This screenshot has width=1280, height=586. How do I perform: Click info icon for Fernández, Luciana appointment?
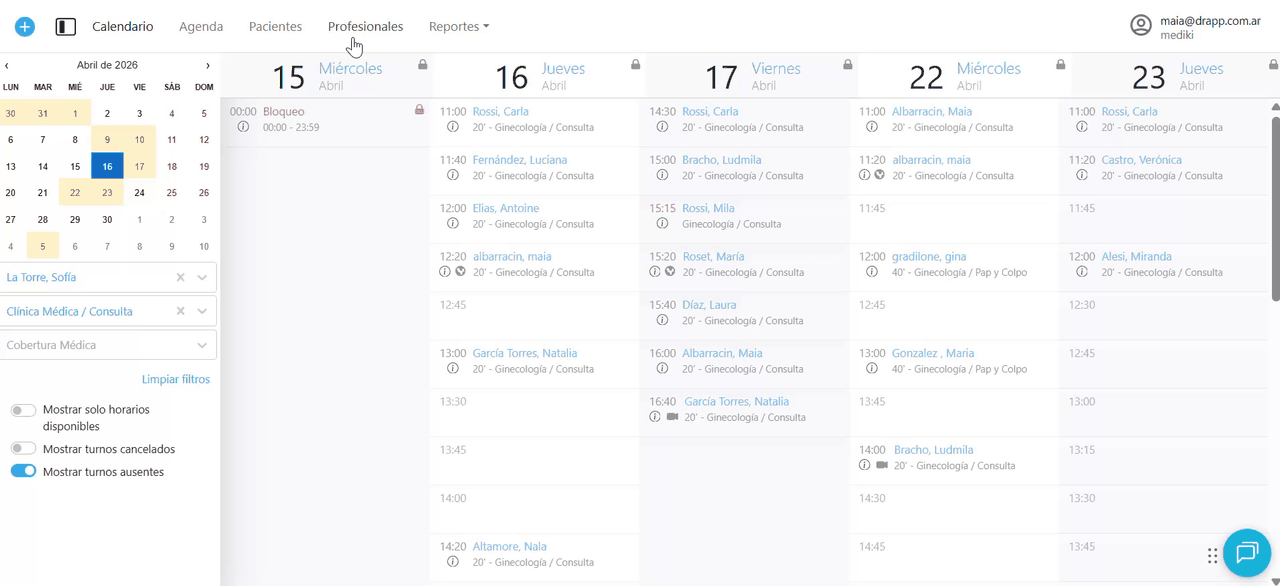453,175
